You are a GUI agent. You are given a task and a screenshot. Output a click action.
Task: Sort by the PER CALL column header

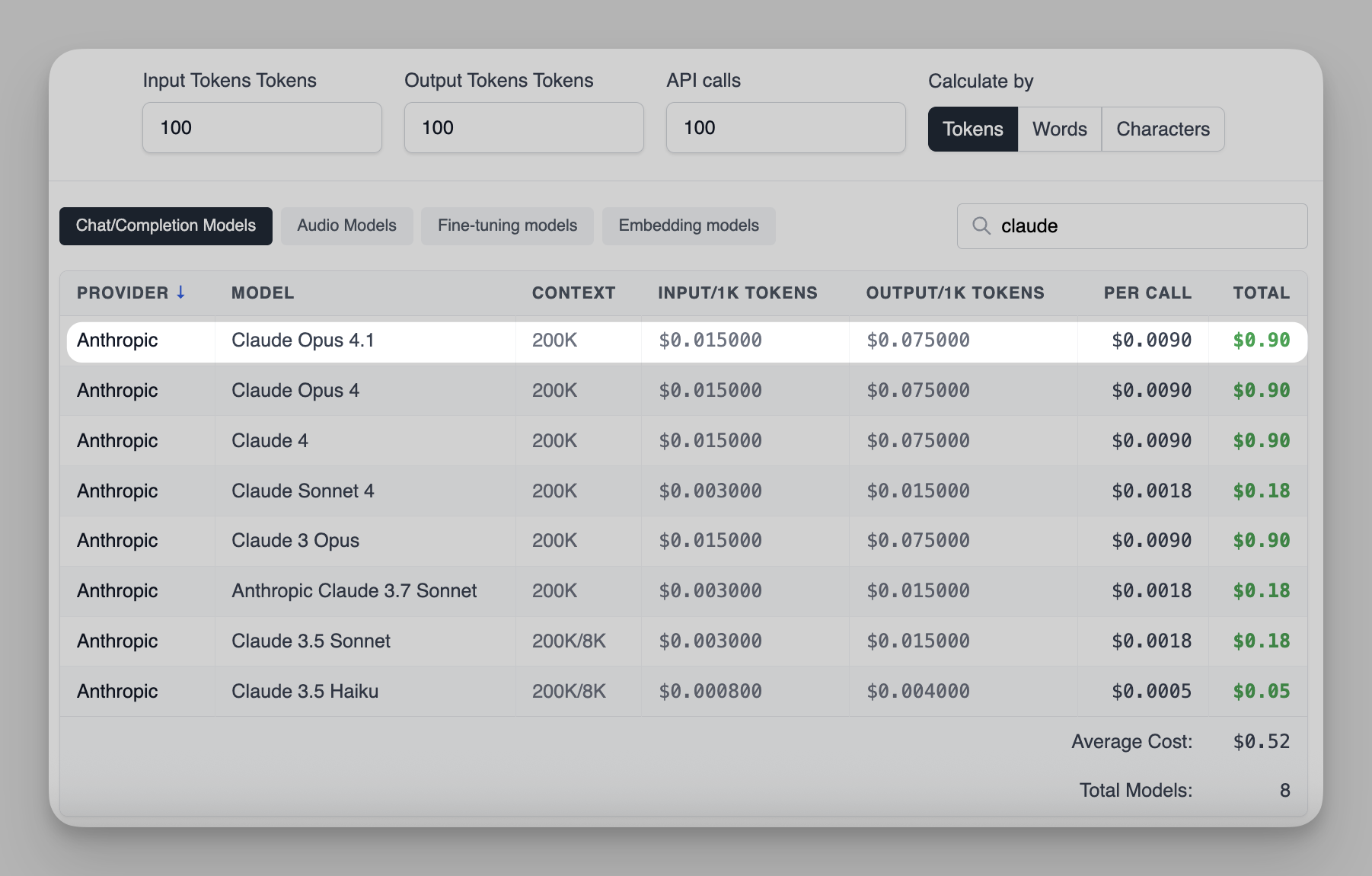pos(1147,293)
